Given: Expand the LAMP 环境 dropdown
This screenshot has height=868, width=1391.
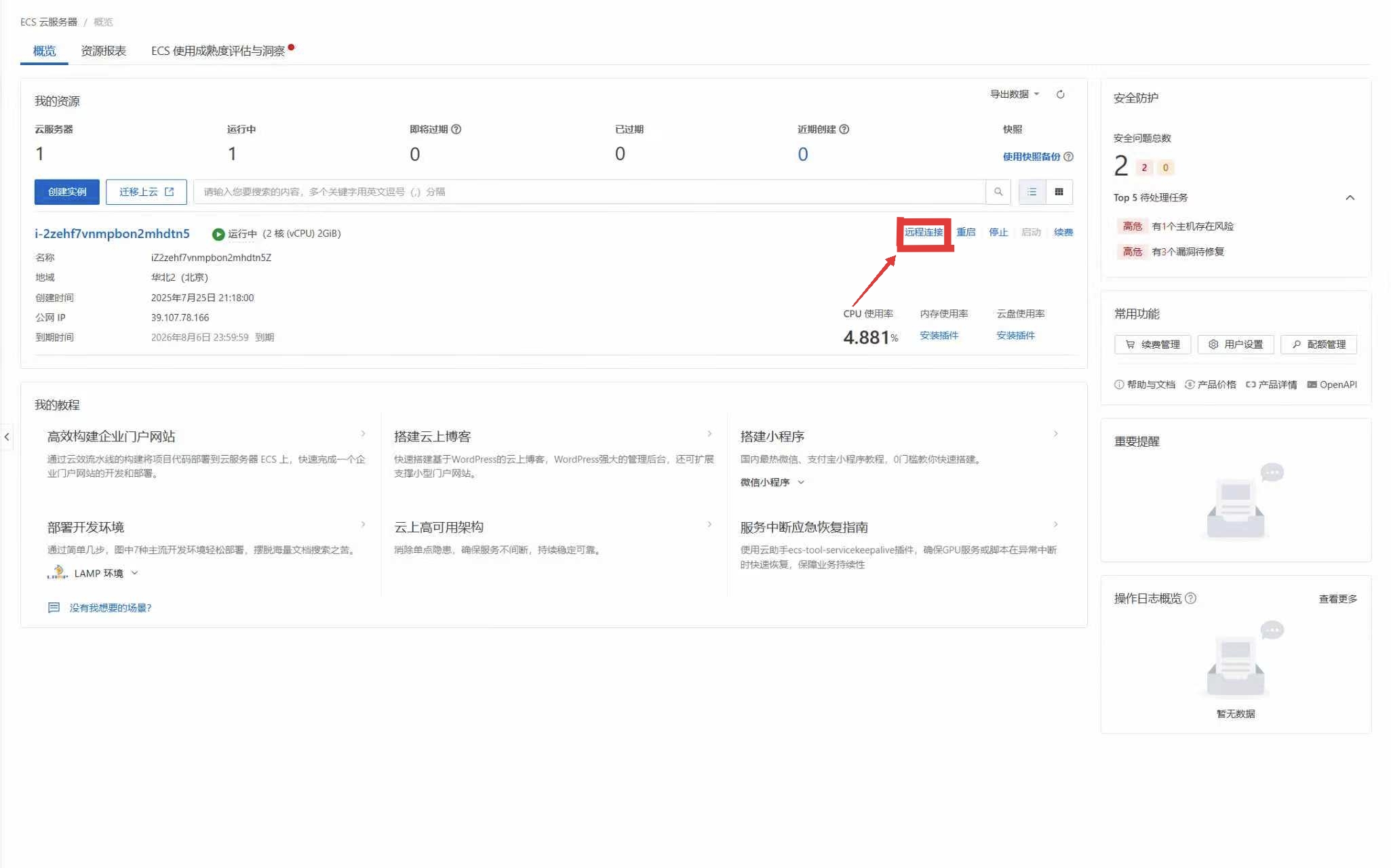Looking at the screenshot, I should pyautogui.click(x=134, y=573).
